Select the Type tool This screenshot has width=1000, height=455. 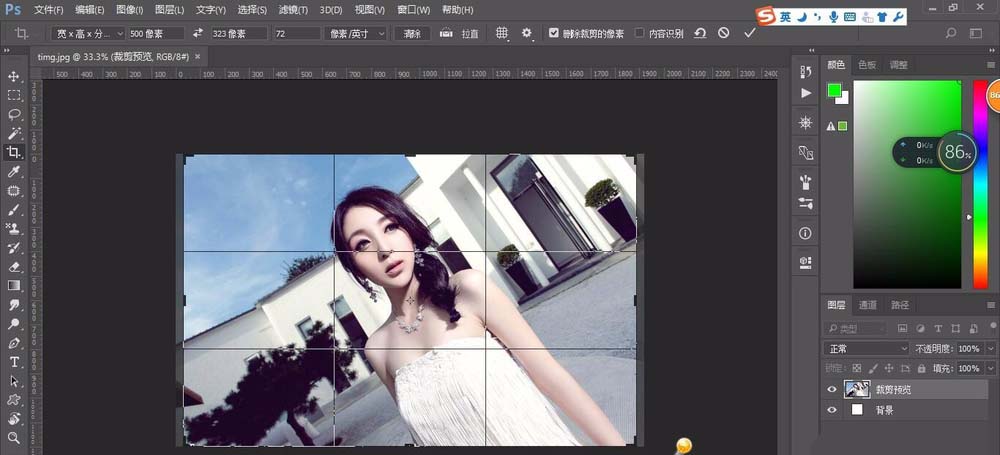[x=14, y=362]
